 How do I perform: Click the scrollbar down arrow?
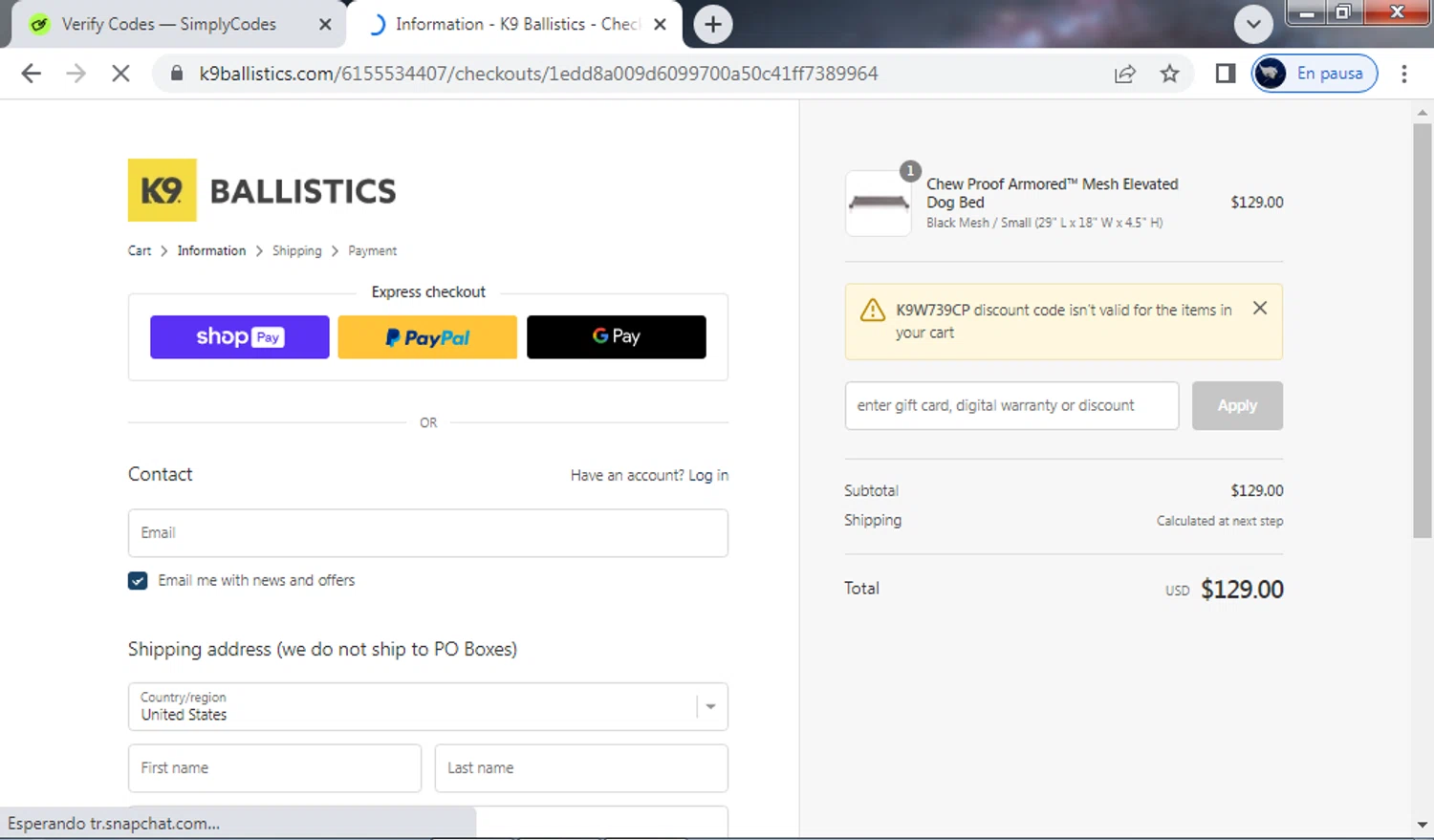1423,825
